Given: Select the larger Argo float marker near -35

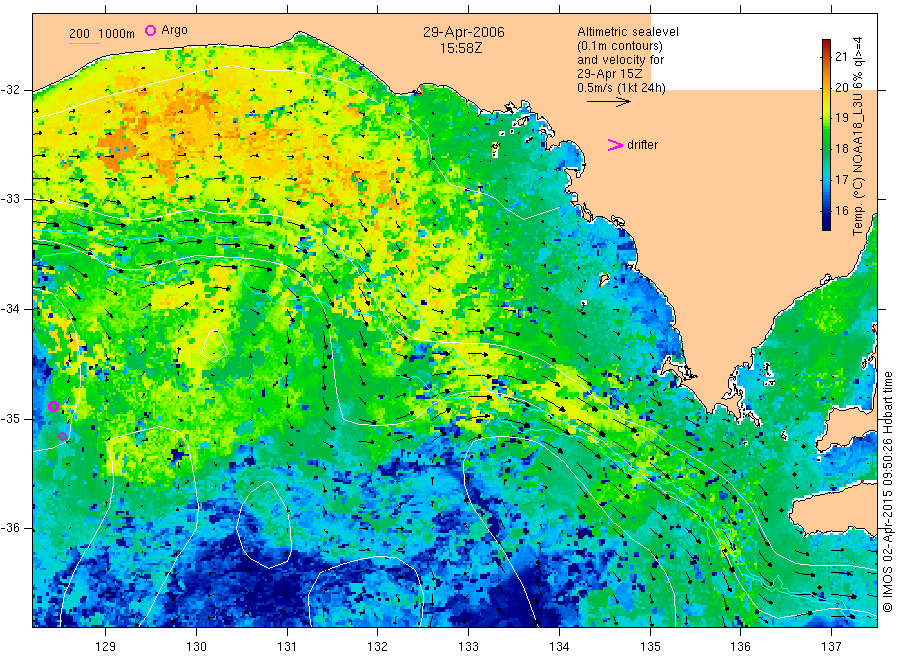Looking at the screenshot, I should [53, 406].
